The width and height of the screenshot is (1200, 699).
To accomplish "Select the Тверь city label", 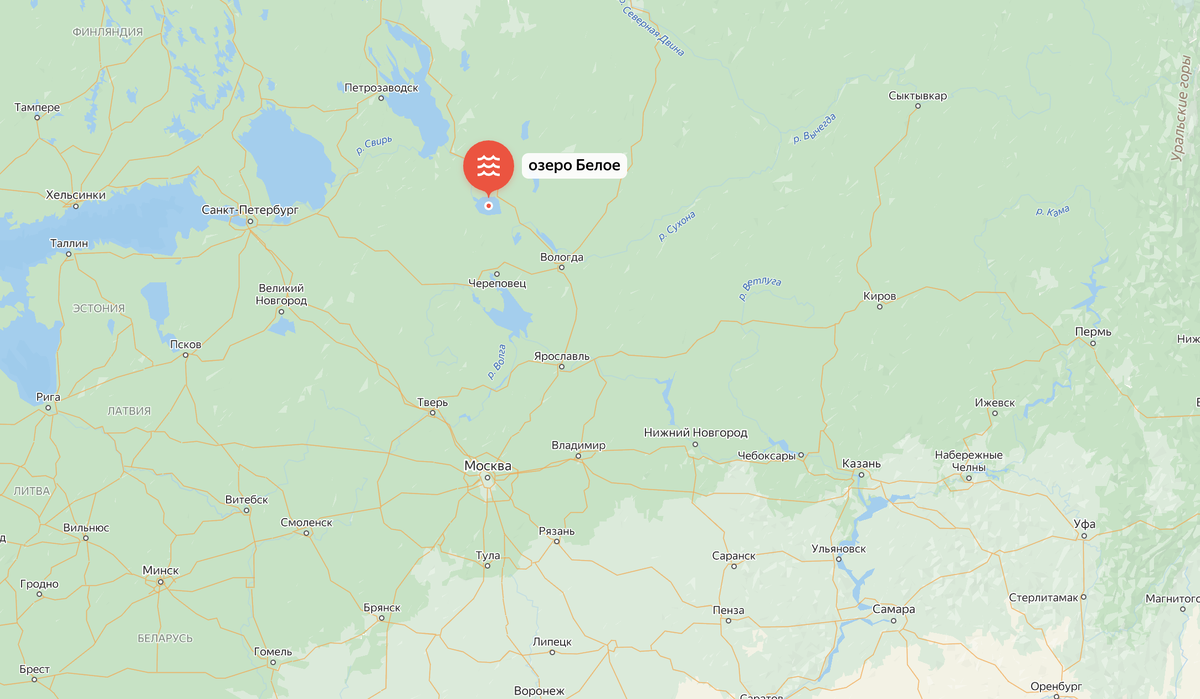I will click(432, 402).
